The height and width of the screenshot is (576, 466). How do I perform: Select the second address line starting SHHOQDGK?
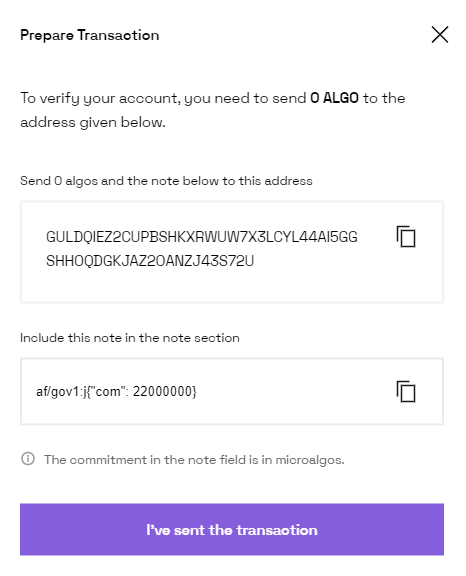coord(150,261)
